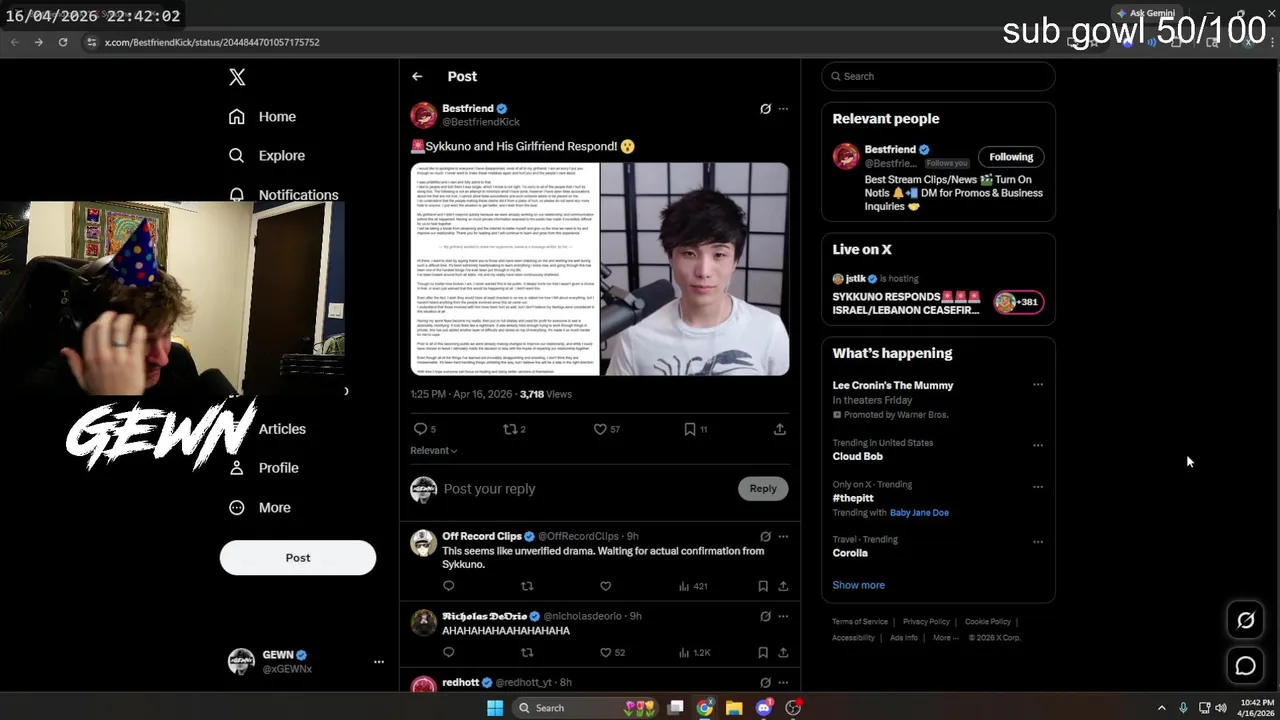Open #thepitt trending topic
Viewport: 1280px width, 720px height.
tap(853, 498)
